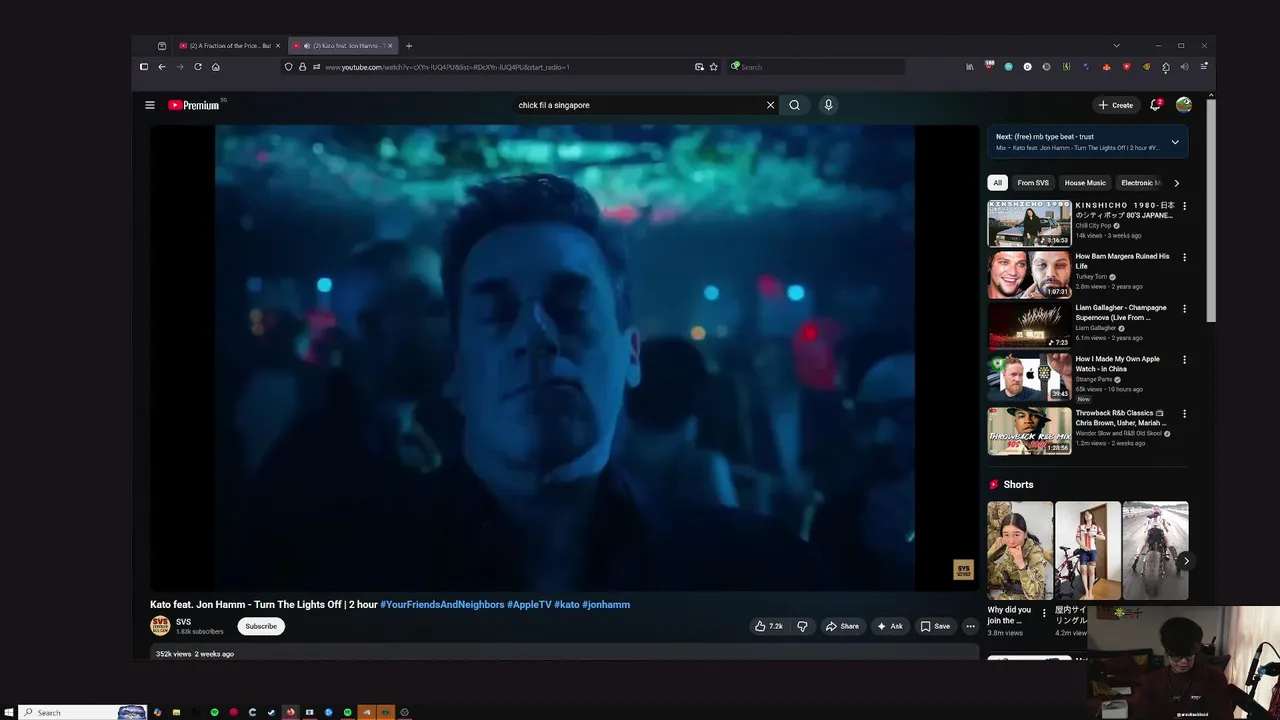This screenshot has width=1280, height=720.
Task: Open options menu for Kinshicho 1980 video
Action: [1185, 206]
